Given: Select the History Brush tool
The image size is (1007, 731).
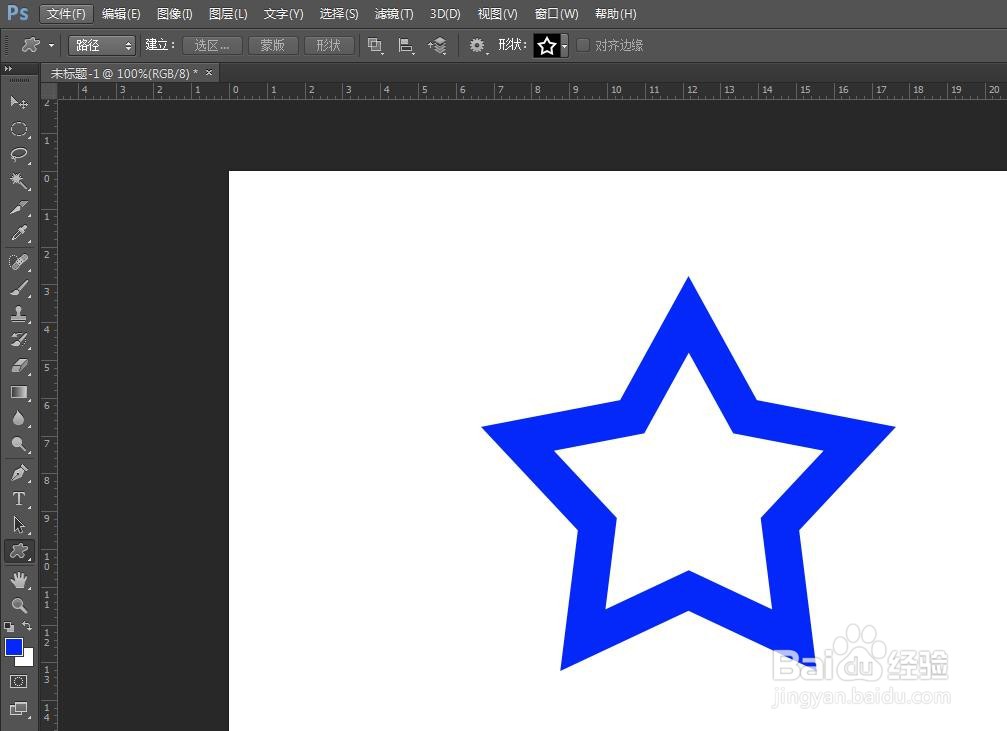Looking at the screenshot, I should 19,340.
